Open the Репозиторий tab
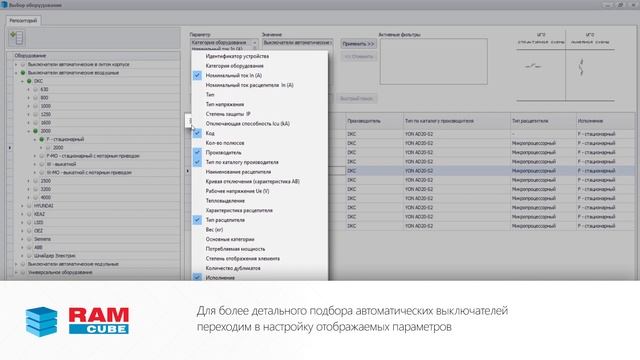 (x=23, y=20)
